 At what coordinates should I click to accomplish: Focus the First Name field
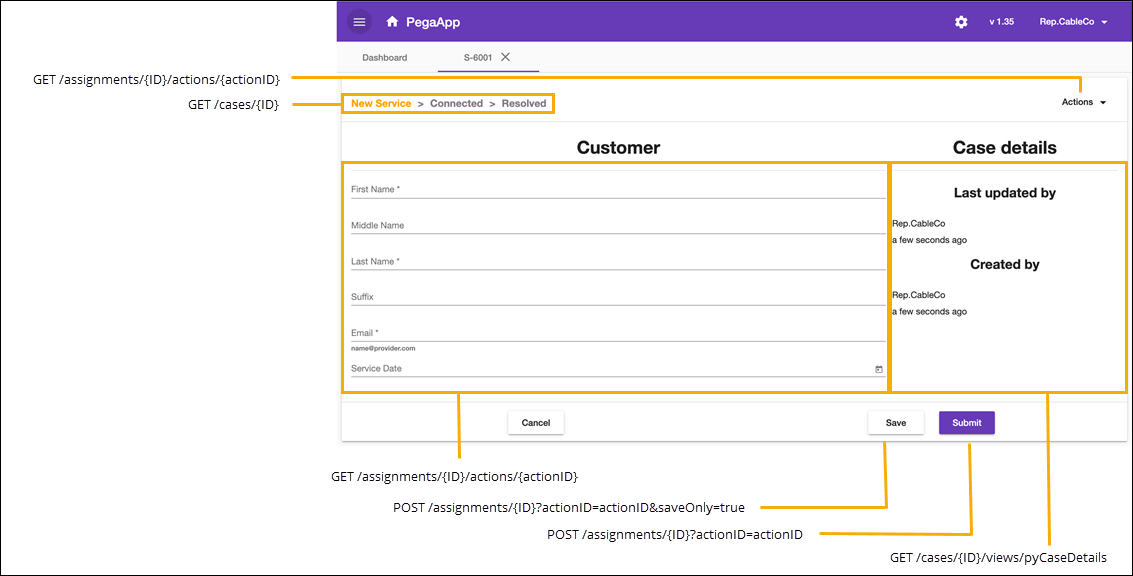[x=617, y=189]
